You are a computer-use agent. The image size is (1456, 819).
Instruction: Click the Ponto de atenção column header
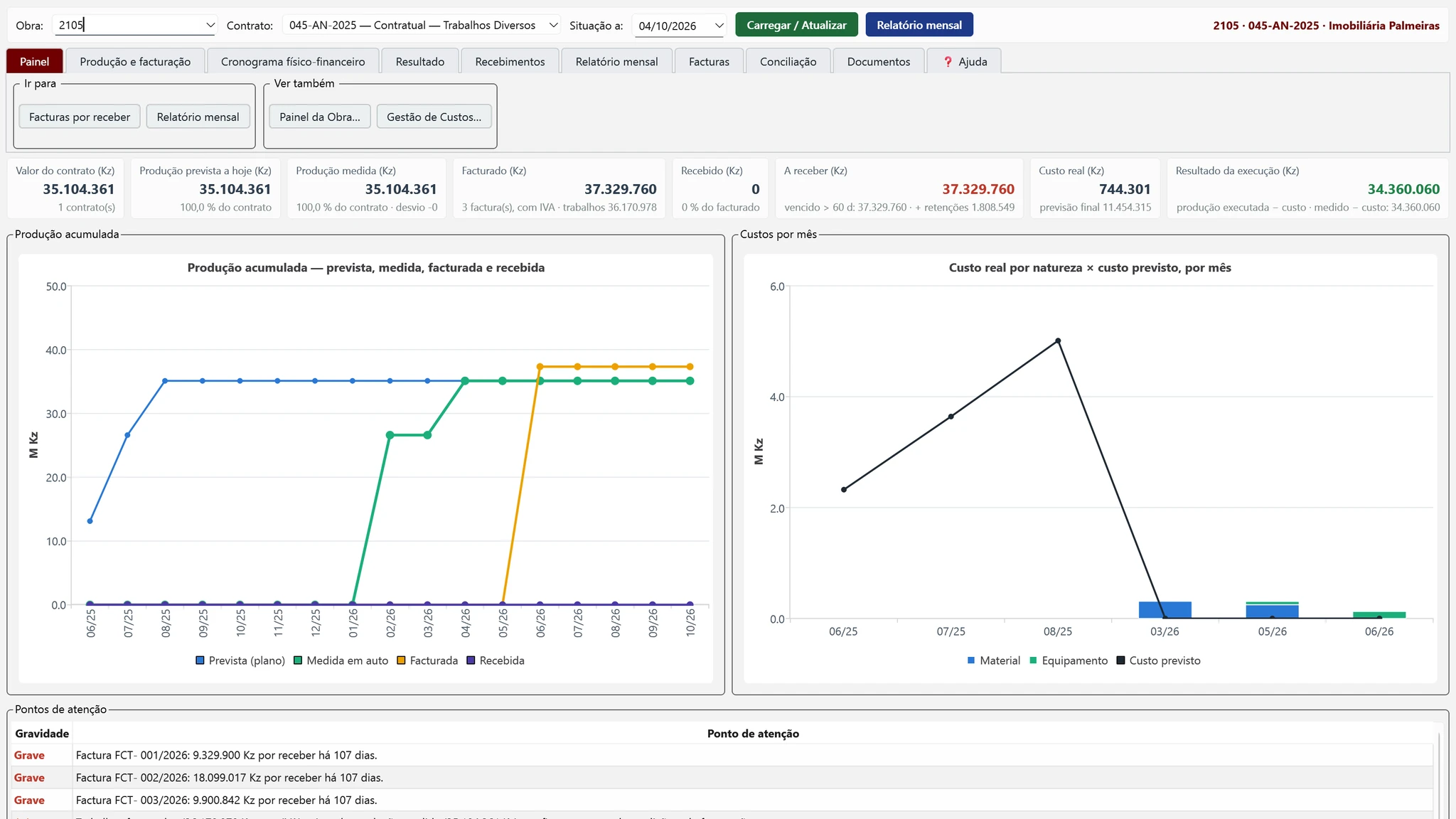[x=753, y=734]
